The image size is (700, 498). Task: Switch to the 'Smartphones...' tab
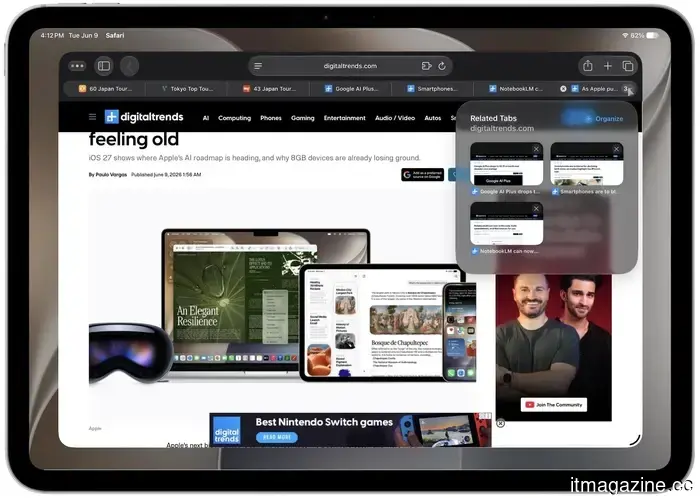point(433,89)
